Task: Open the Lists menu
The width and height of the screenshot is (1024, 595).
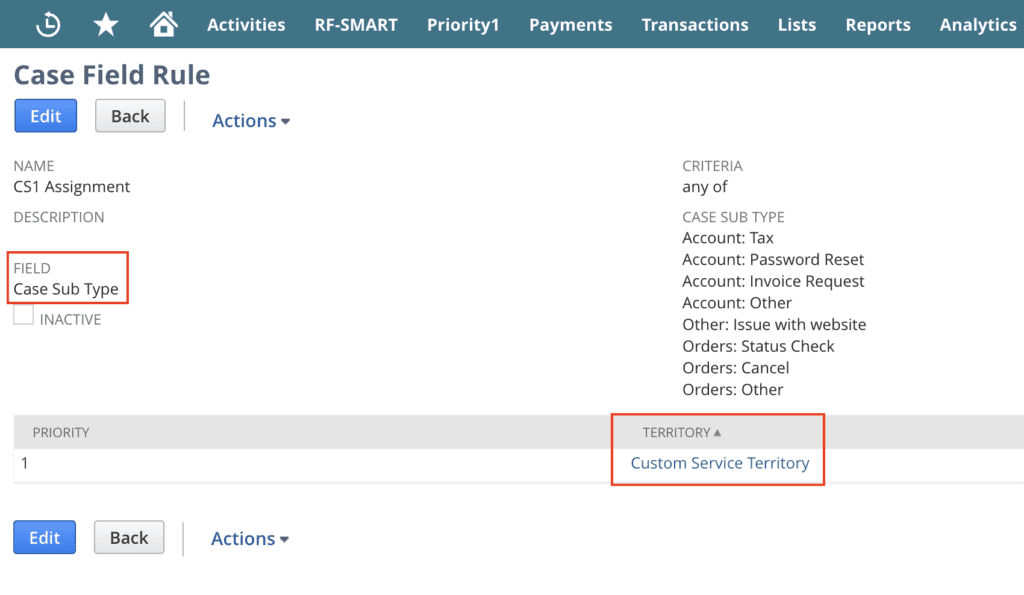Action: (796, 25)
